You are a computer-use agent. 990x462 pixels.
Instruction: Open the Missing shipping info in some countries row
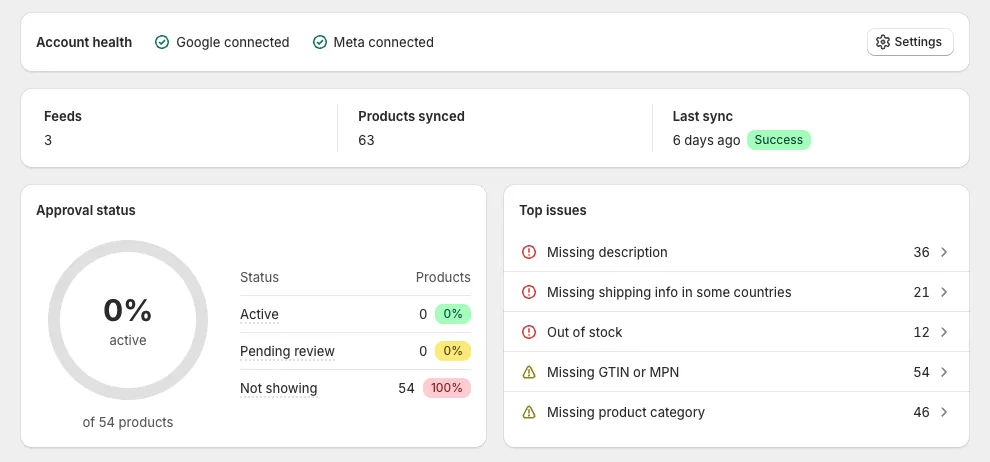[x=736, y=292]
